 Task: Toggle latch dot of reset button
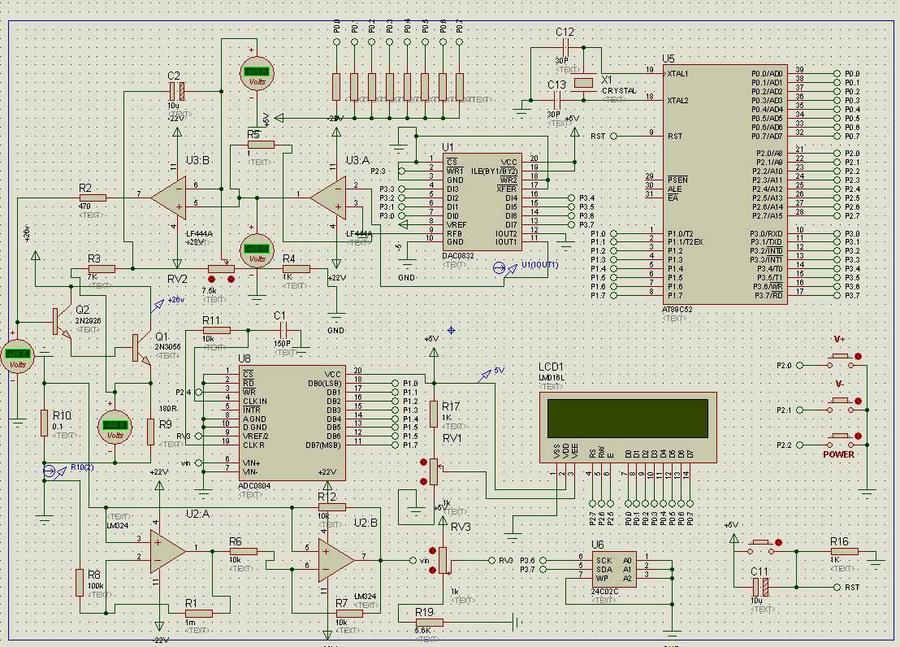pos(779,543)
